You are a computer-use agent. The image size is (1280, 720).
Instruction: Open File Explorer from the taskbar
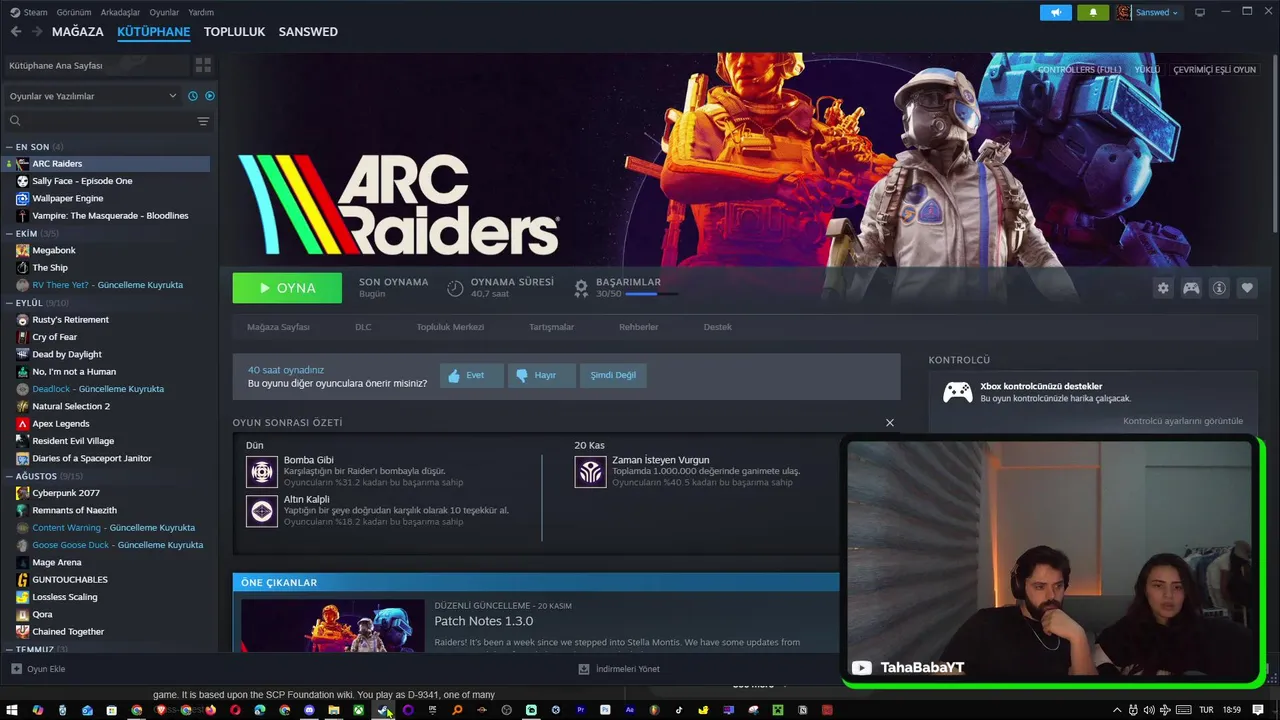coord(334,710)
